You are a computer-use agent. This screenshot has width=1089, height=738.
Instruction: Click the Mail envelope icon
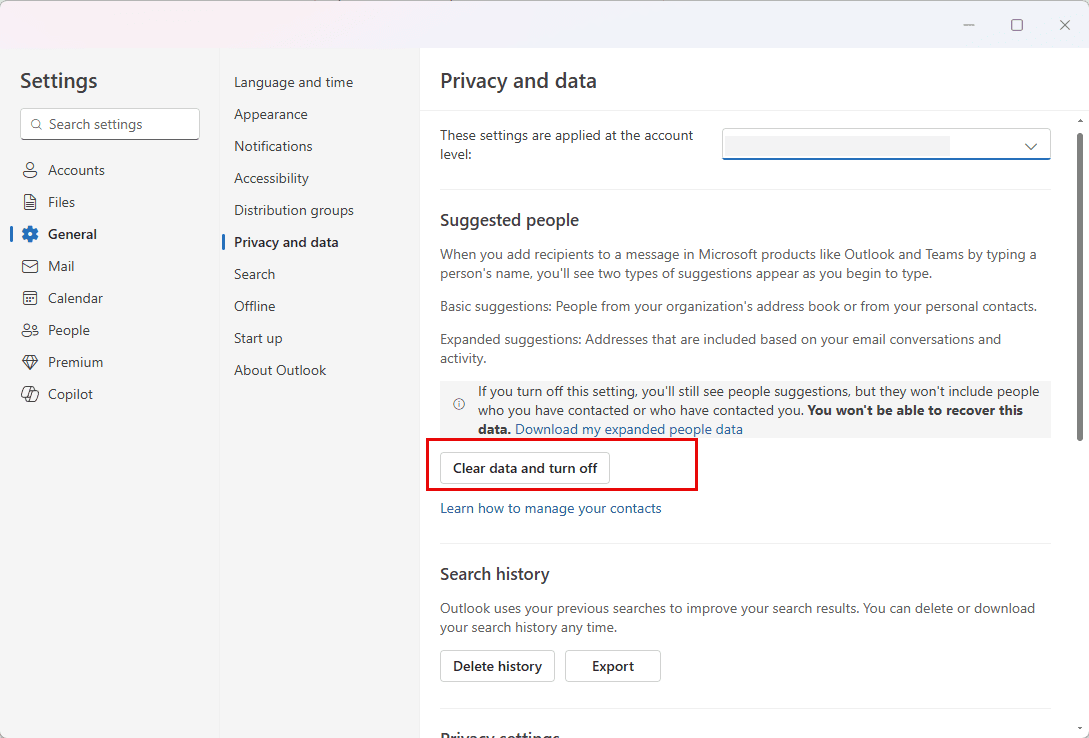pos(30,266)
